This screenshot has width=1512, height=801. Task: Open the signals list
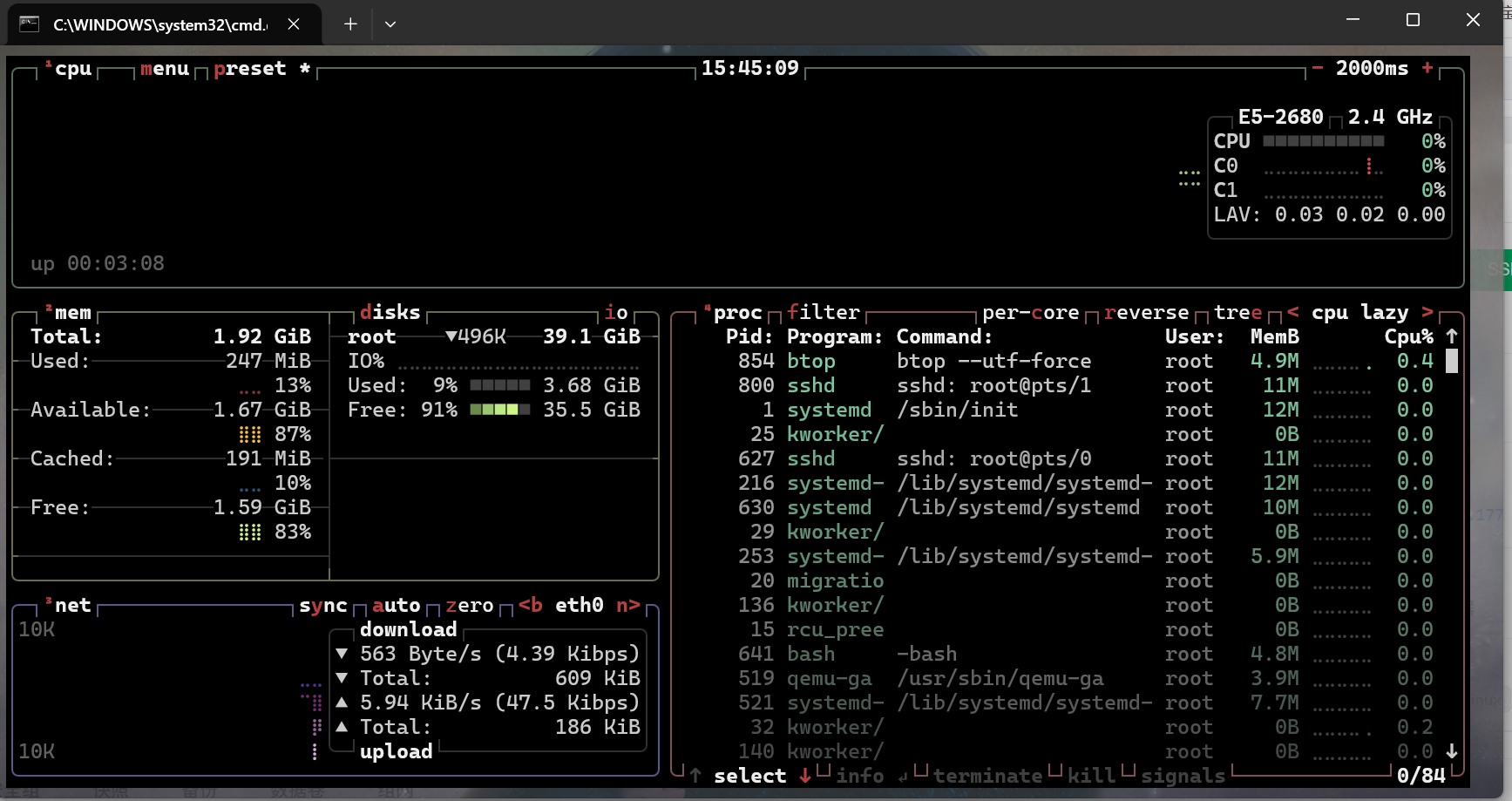click(1183, 776)
